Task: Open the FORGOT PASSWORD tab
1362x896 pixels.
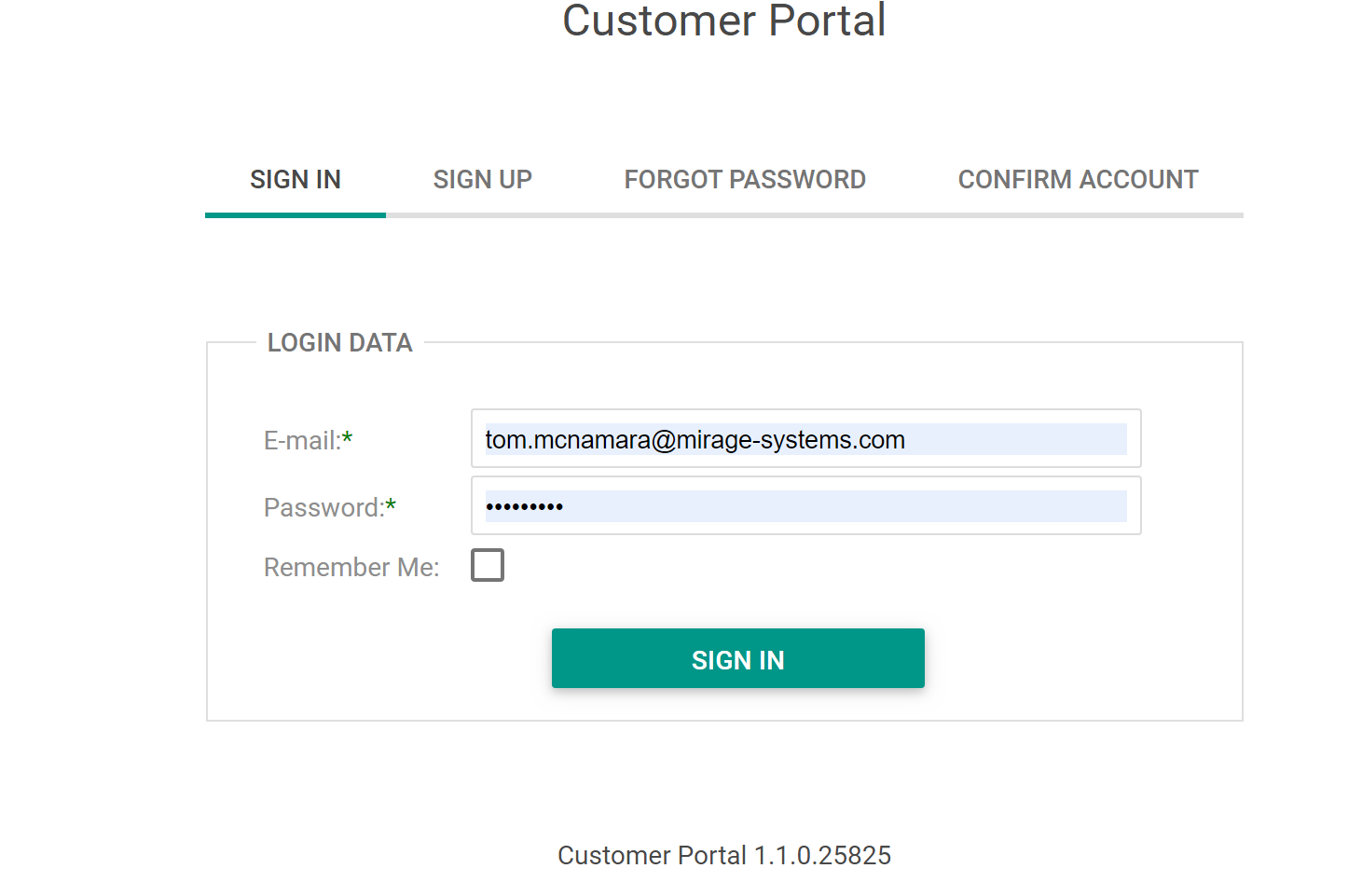Action: 744,179
